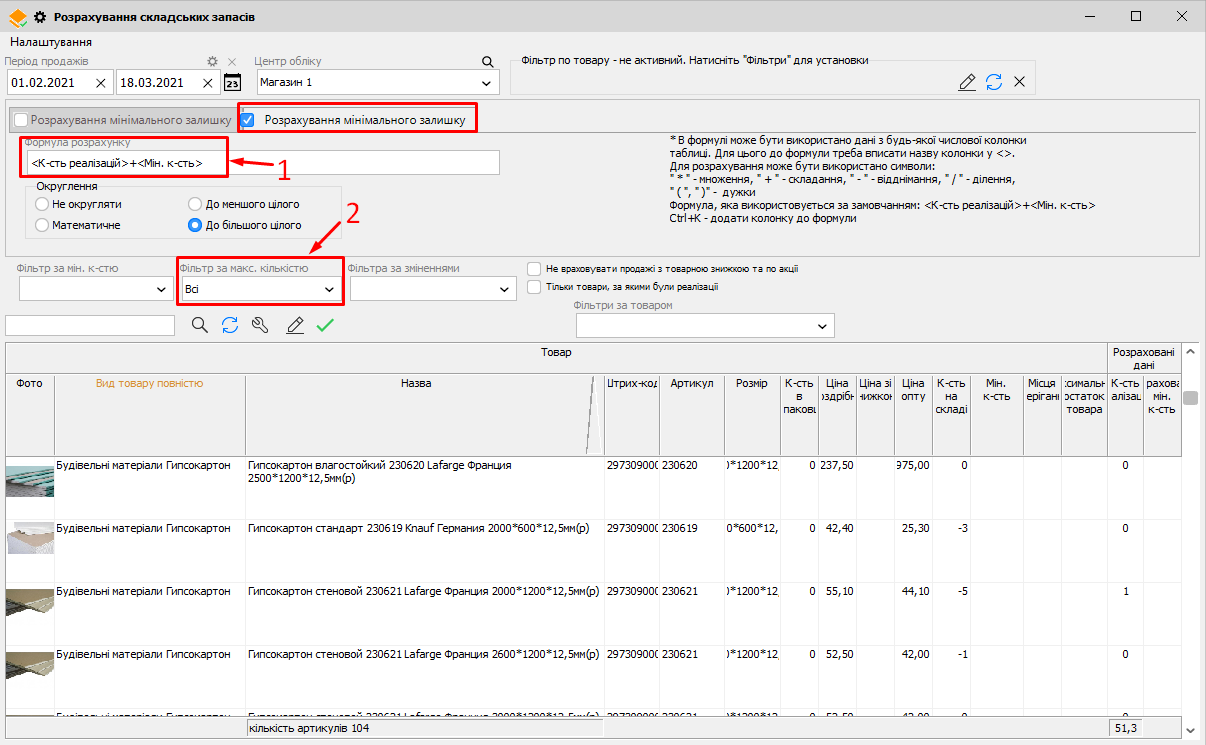Click the magnifier icon next to the table search box

tap(199, 325)
